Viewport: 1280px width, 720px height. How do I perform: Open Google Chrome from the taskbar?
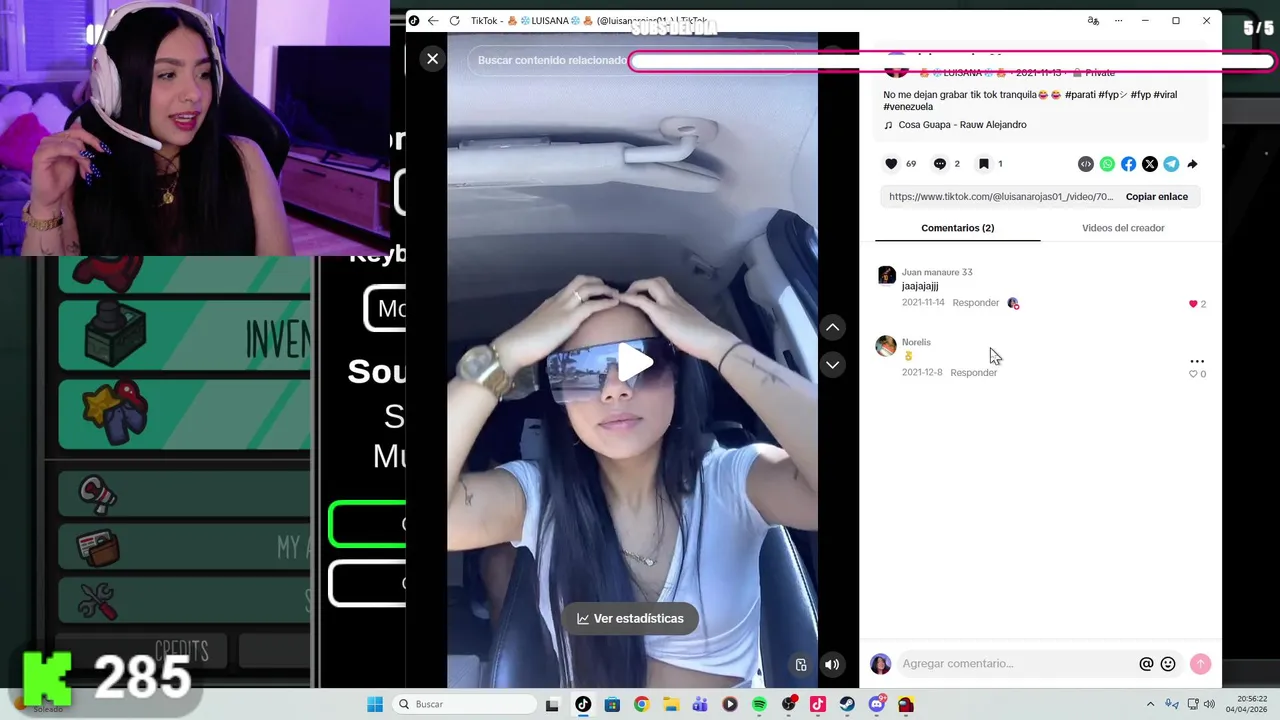(641, 704)
